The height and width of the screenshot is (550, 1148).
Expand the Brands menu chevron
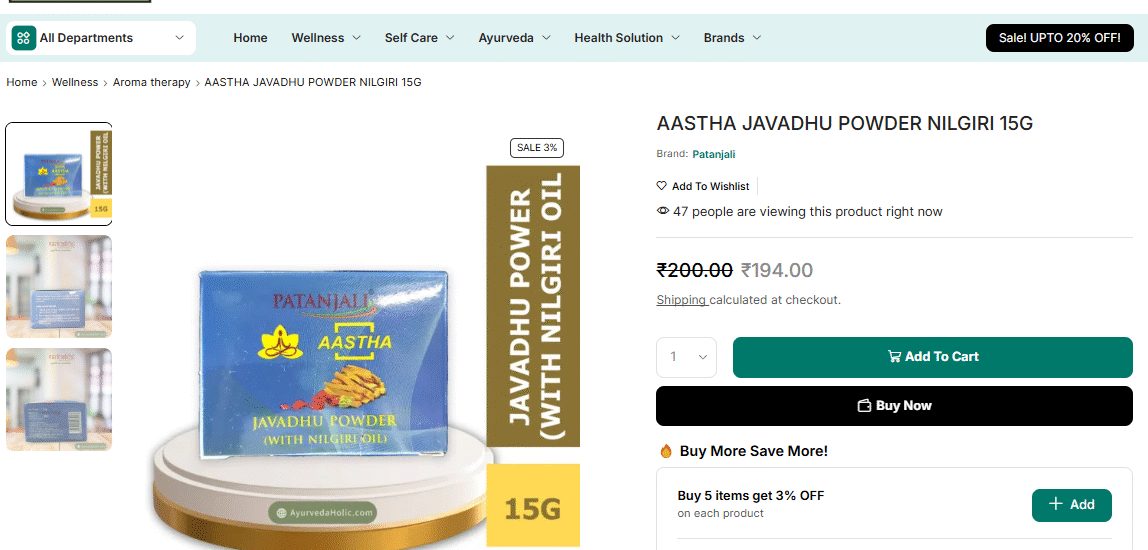pyautogui.click(x=757, y=38)
